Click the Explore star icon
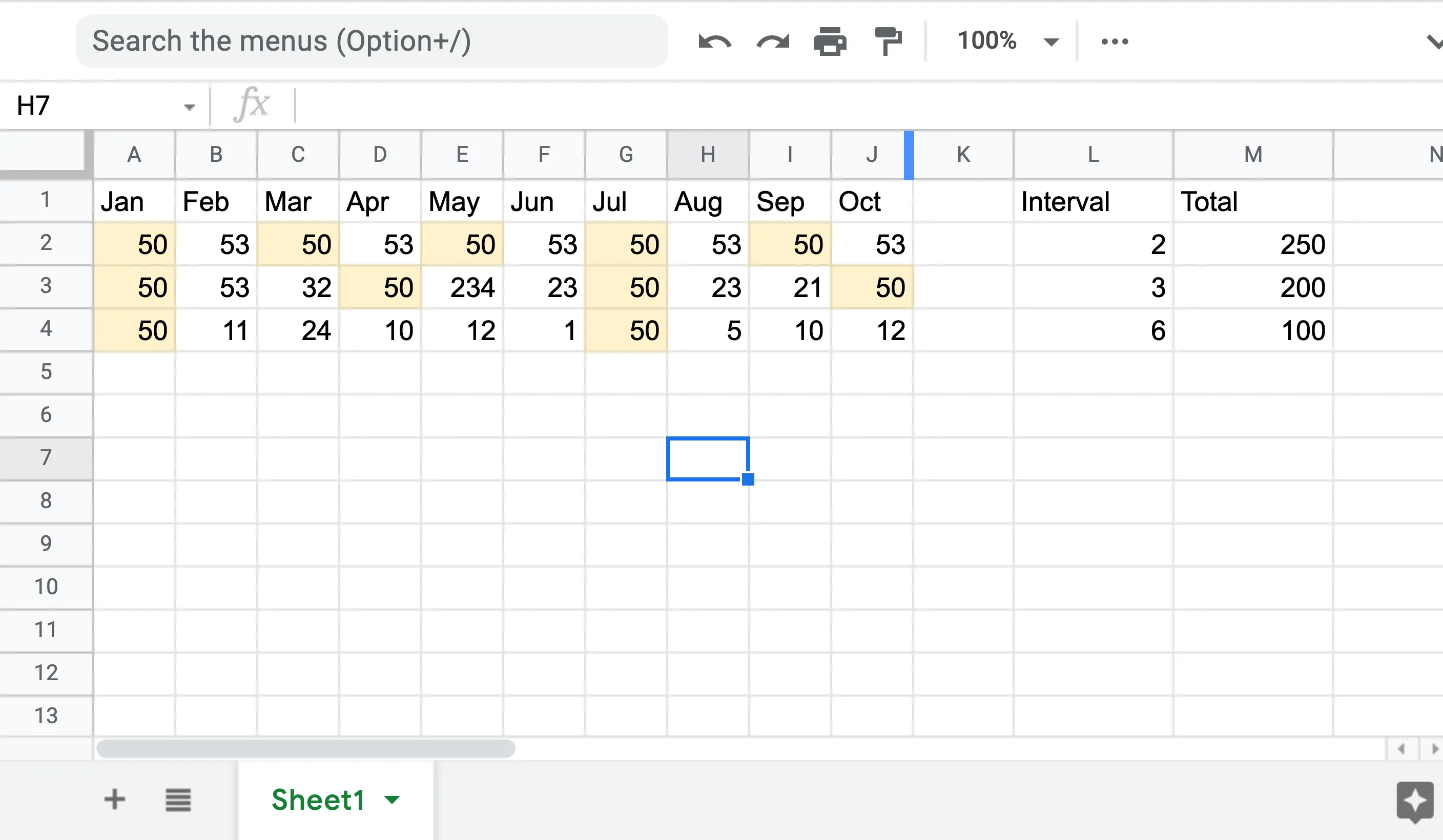 click(x=1414, y=801)
